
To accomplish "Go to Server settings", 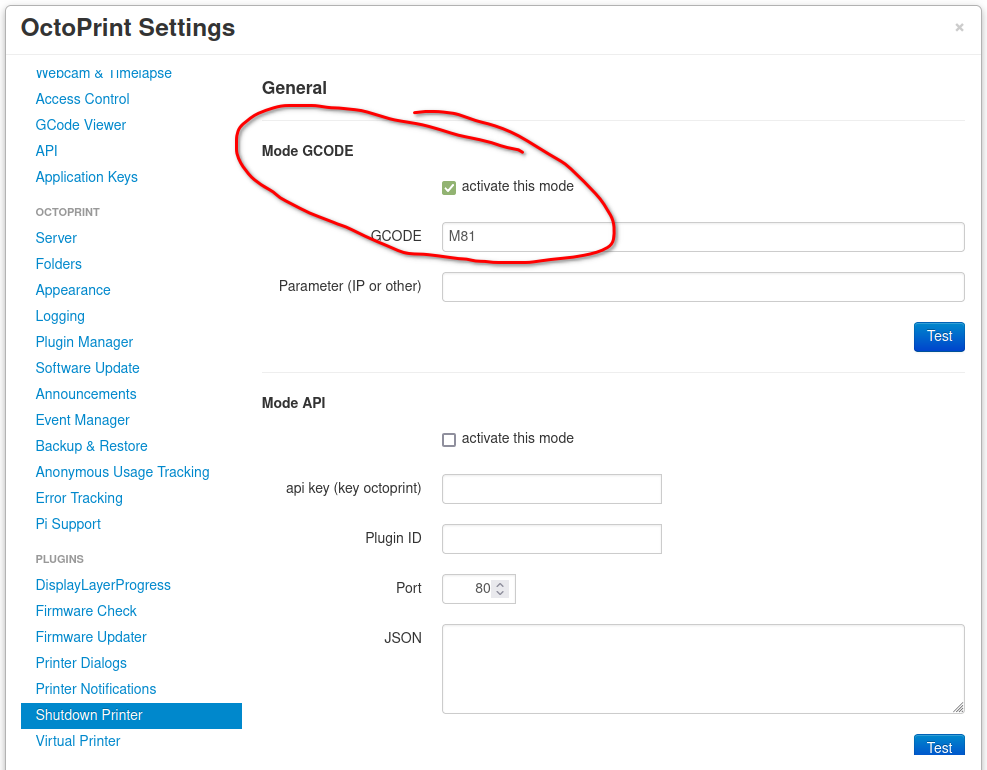I will 56,238.
